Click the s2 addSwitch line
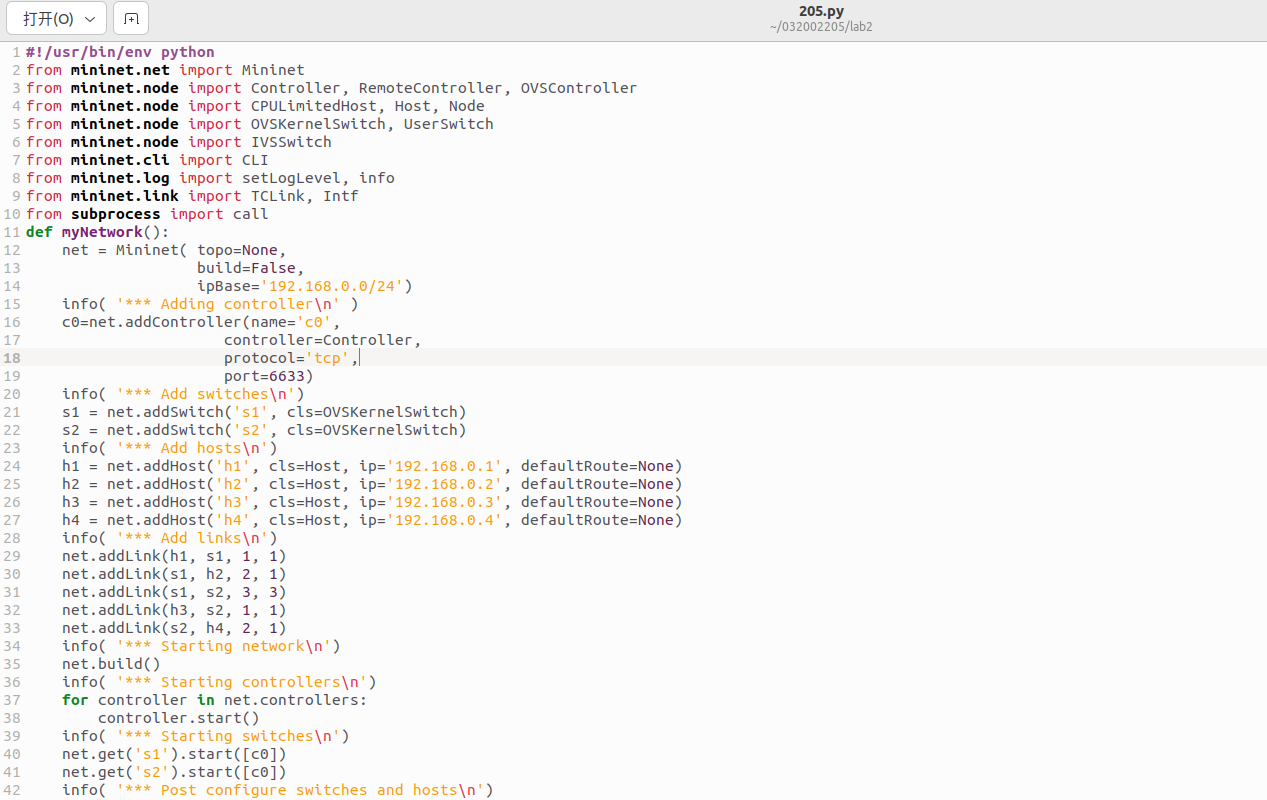The height and width of the screenshot is (800, 1267). (264, 430)
